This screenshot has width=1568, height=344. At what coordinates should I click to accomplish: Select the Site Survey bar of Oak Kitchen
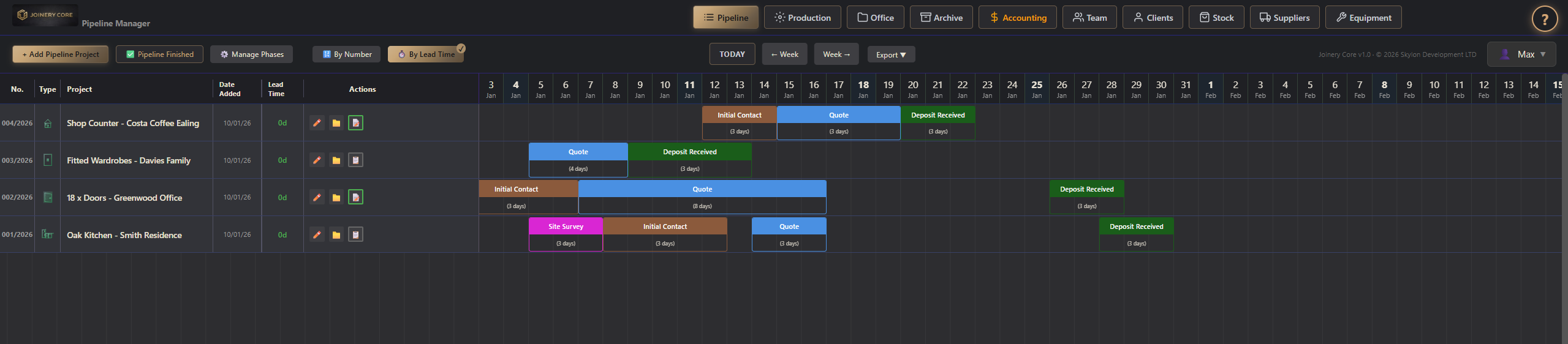[x=566, y=235]
